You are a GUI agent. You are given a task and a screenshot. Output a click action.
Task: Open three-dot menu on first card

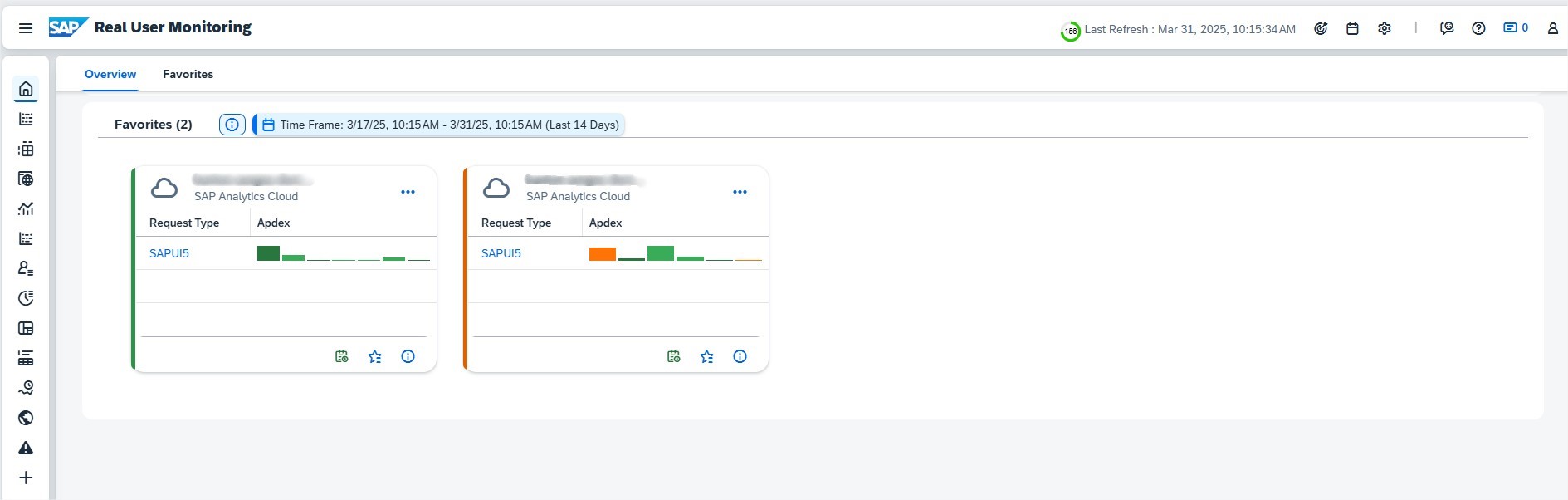408,192
